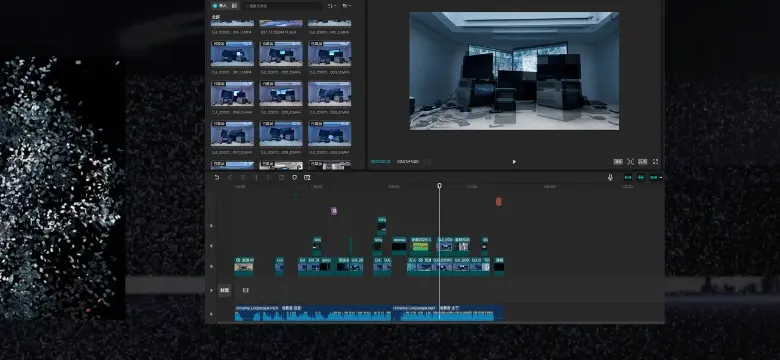The height and width of the screenshot is (360, 780).
Task: Select the 全部 (All) category label
Action: pos(215,17)
